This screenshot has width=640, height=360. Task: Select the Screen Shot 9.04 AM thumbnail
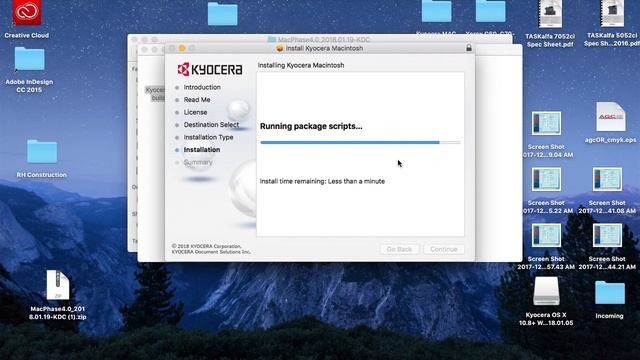(x=546, y=123)
